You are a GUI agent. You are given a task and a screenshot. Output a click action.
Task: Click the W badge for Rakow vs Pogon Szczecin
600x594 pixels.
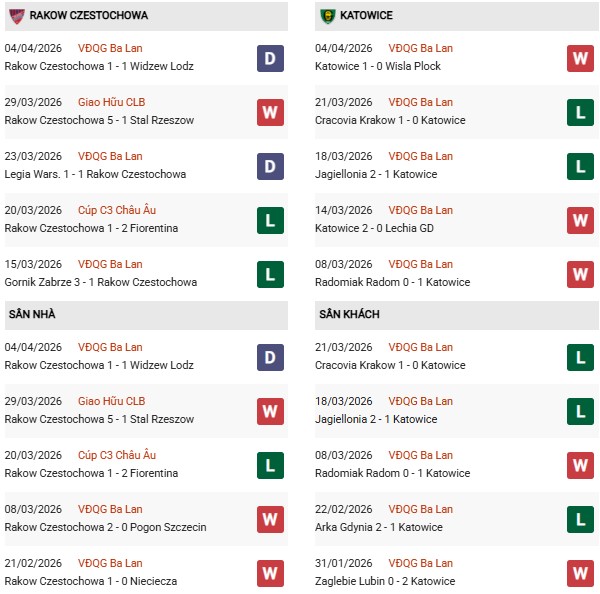[270, 519]
